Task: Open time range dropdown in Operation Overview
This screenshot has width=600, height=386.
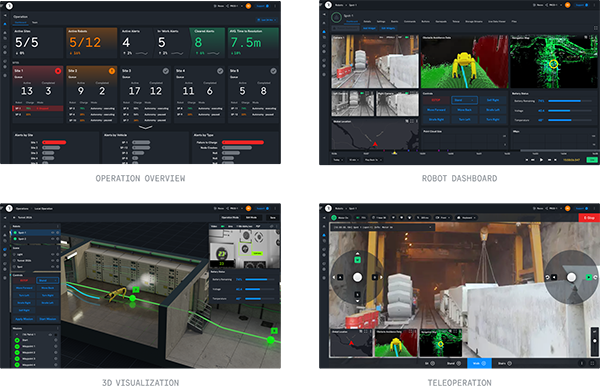Action: 266,20
